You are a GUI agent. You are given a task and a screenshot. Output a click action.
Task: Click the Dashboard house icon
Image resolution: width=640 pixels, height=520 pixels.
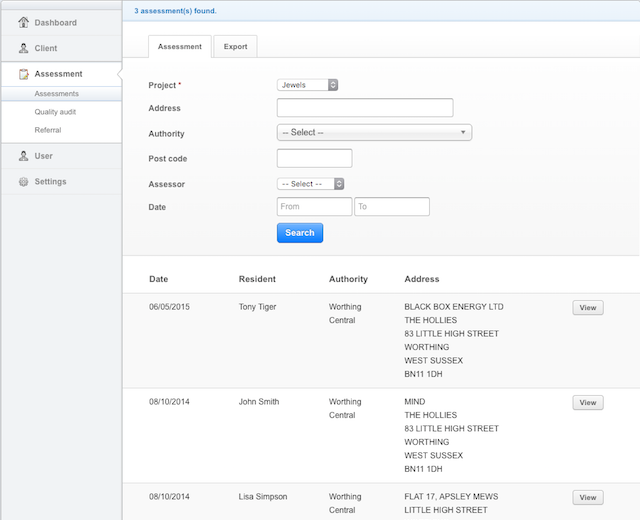24,22
